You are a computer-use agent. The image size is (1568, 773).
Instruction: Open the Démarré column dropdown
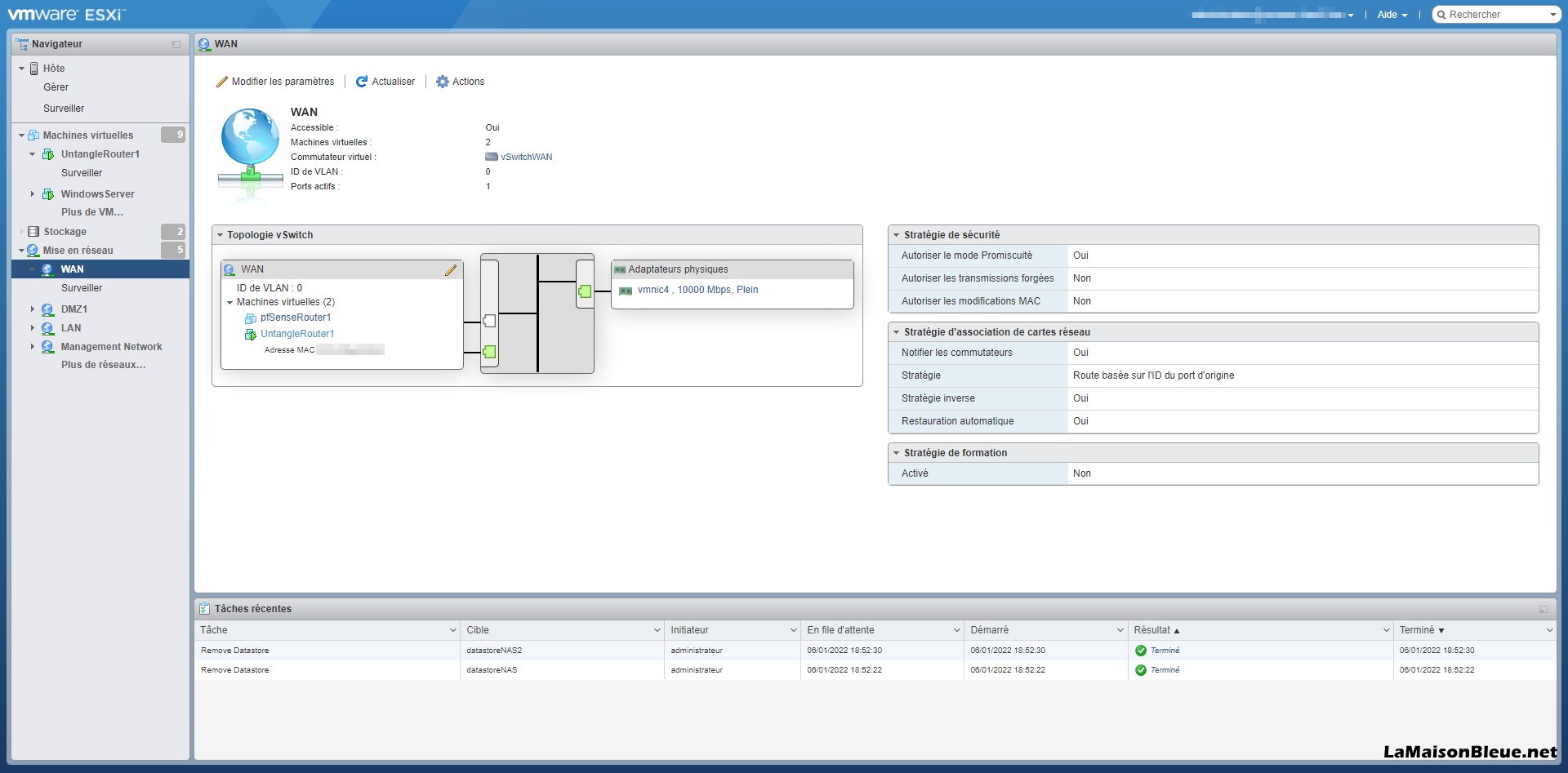click(1120, 630)
